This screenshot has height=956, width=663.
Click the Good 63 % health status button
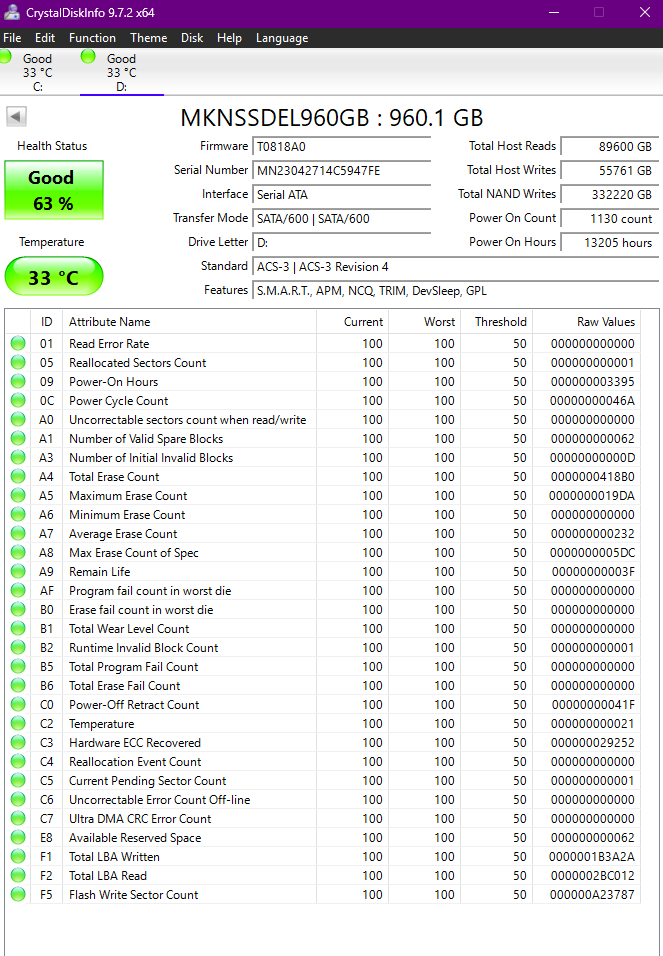(54, 190)
